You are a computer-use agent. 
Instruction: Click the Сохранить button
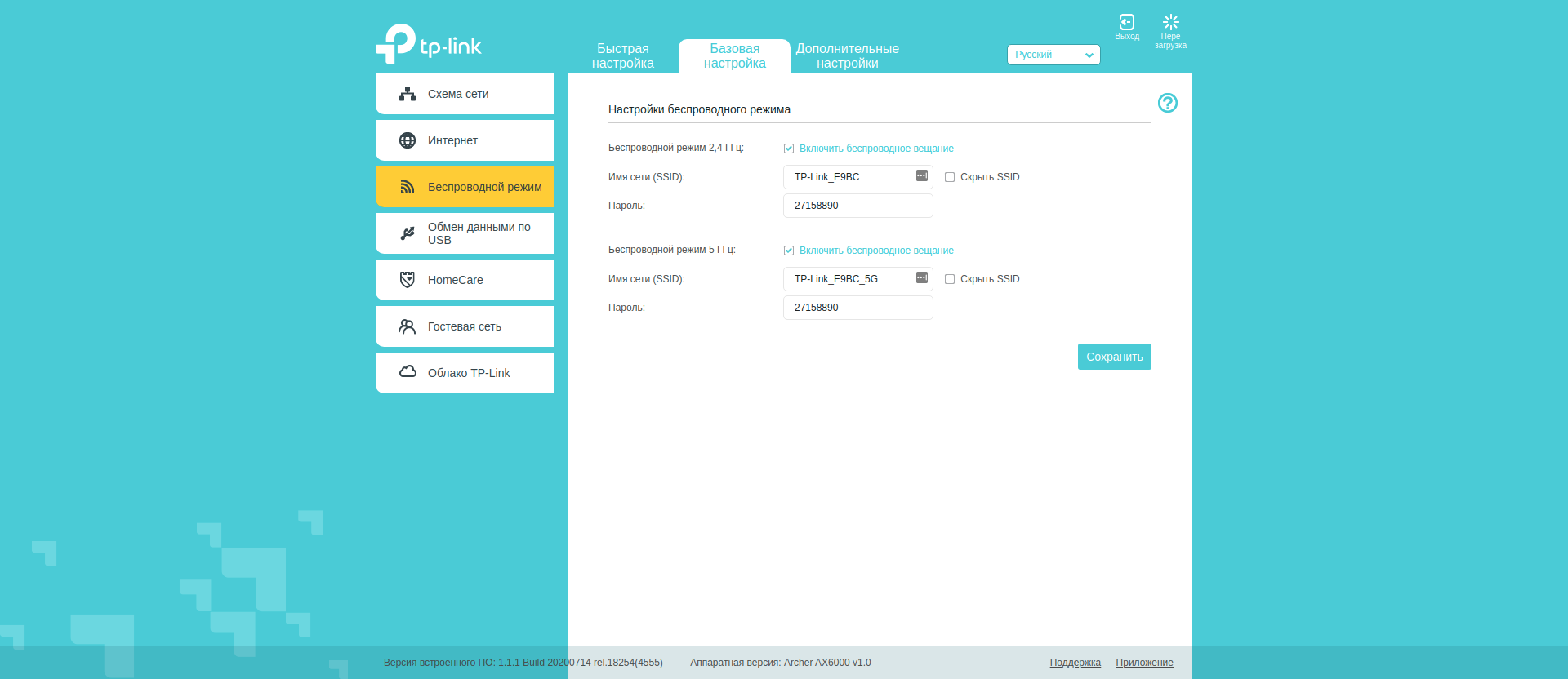pyautogui.click(x=1114, y=357)
